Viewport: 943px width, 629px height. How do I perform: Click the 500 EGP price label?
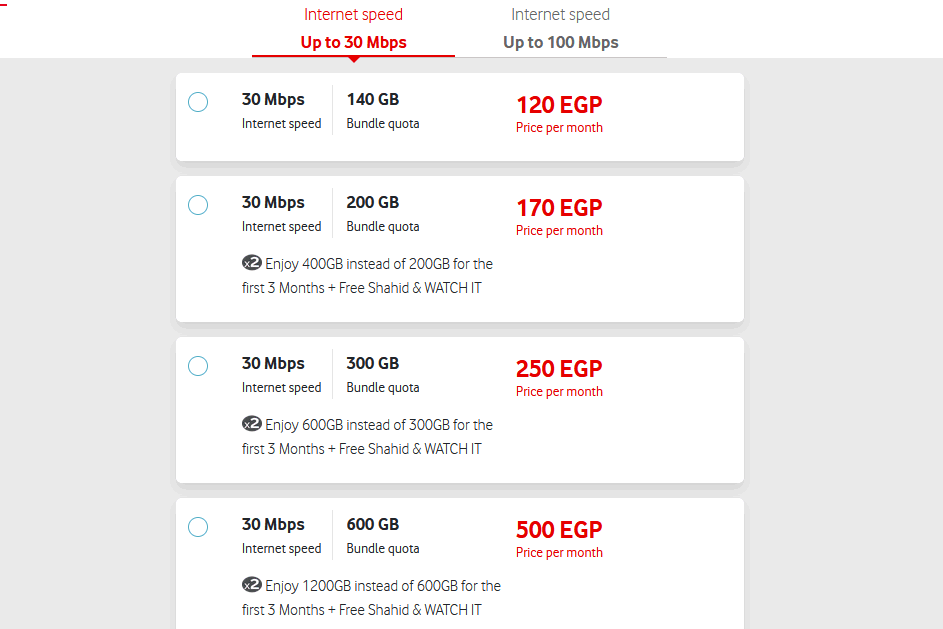tap(559, 530)
